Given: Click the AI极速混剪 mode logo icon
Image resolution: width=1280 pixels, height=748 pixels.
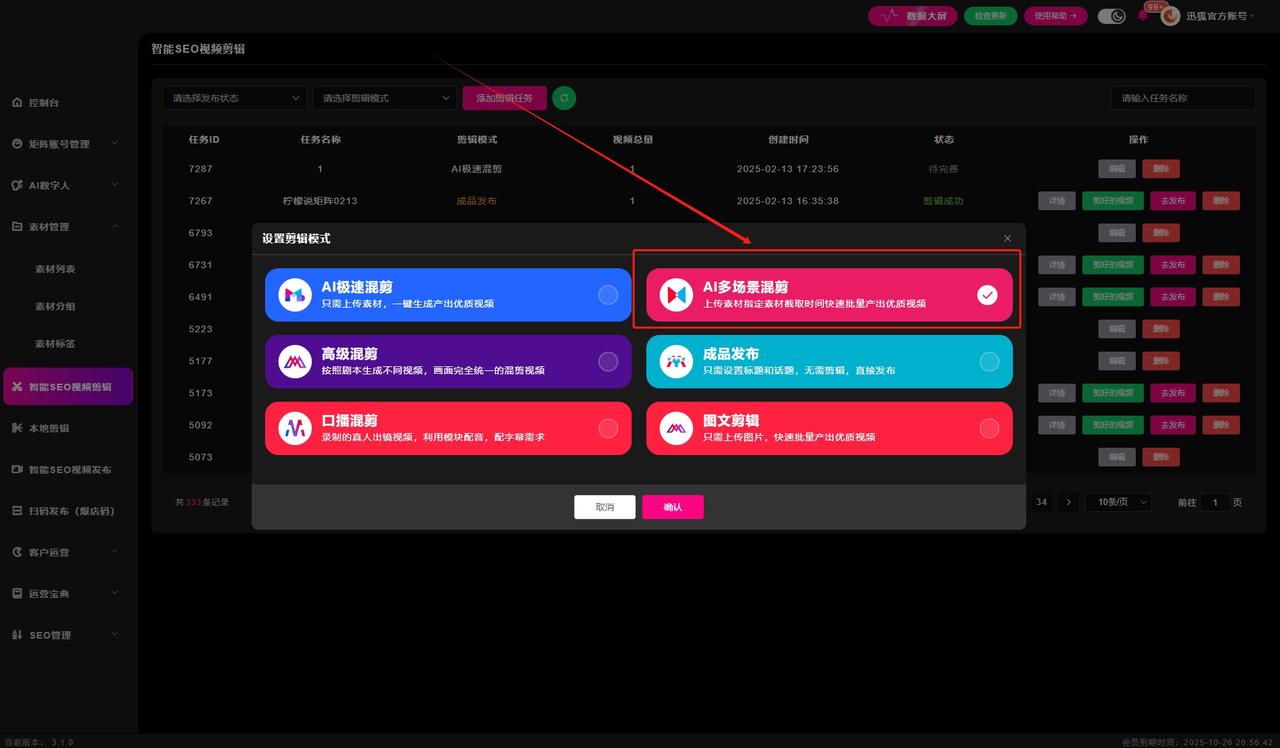Looking at the screenshot, I should [294, 295].
